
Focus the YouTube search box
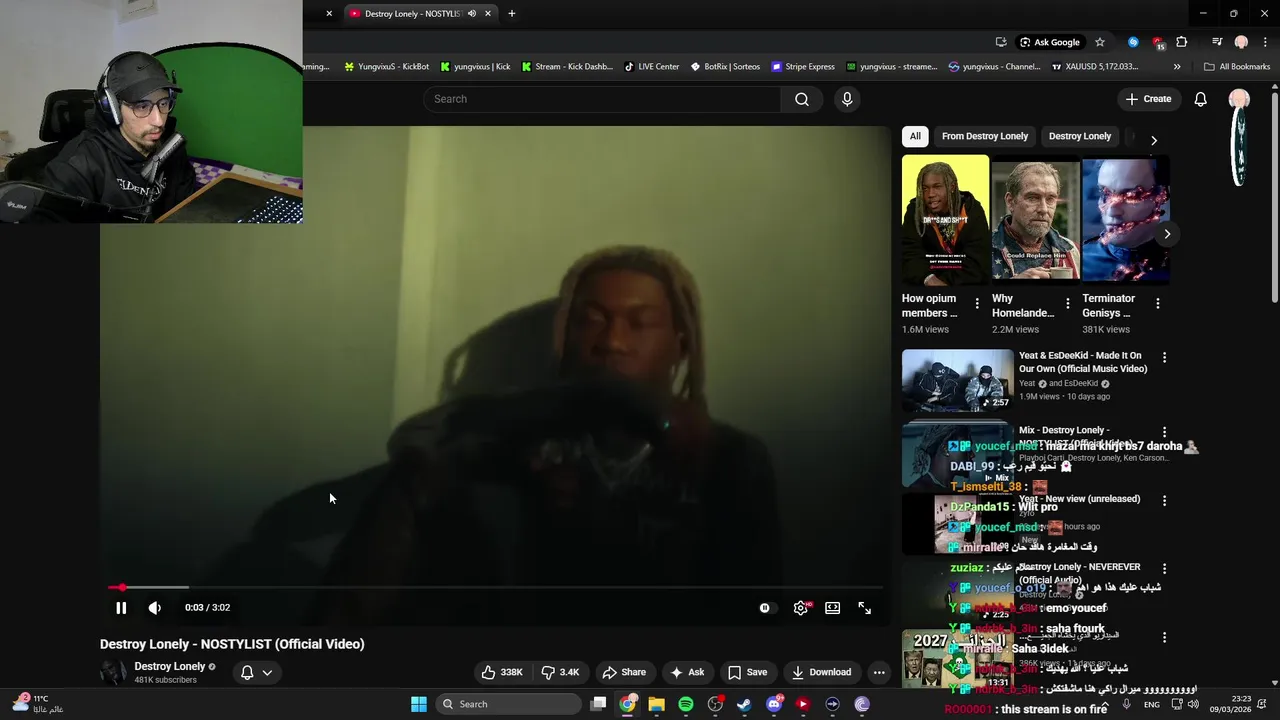point(602,99)
